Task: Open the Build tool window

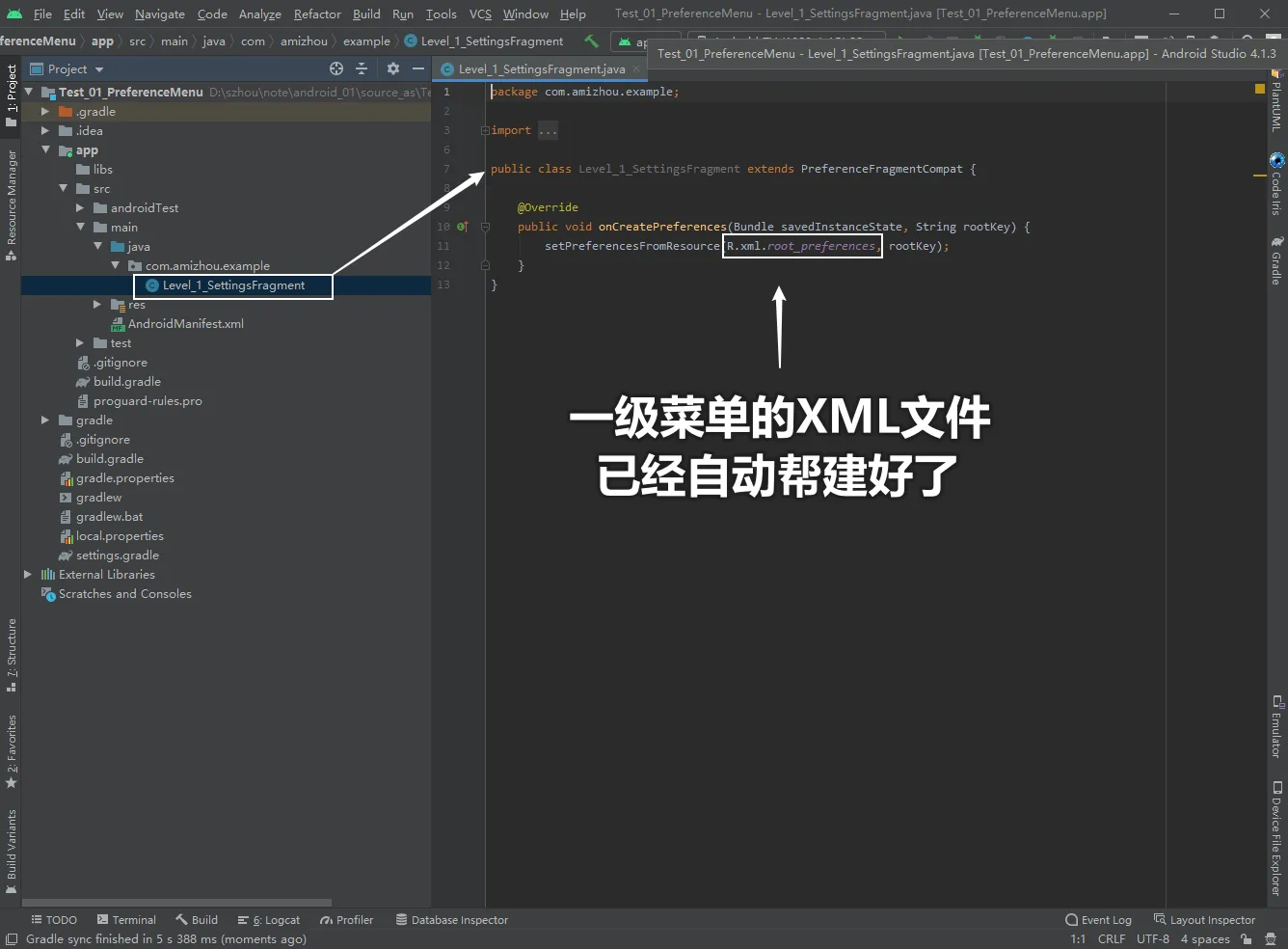Action: [196, 920]
